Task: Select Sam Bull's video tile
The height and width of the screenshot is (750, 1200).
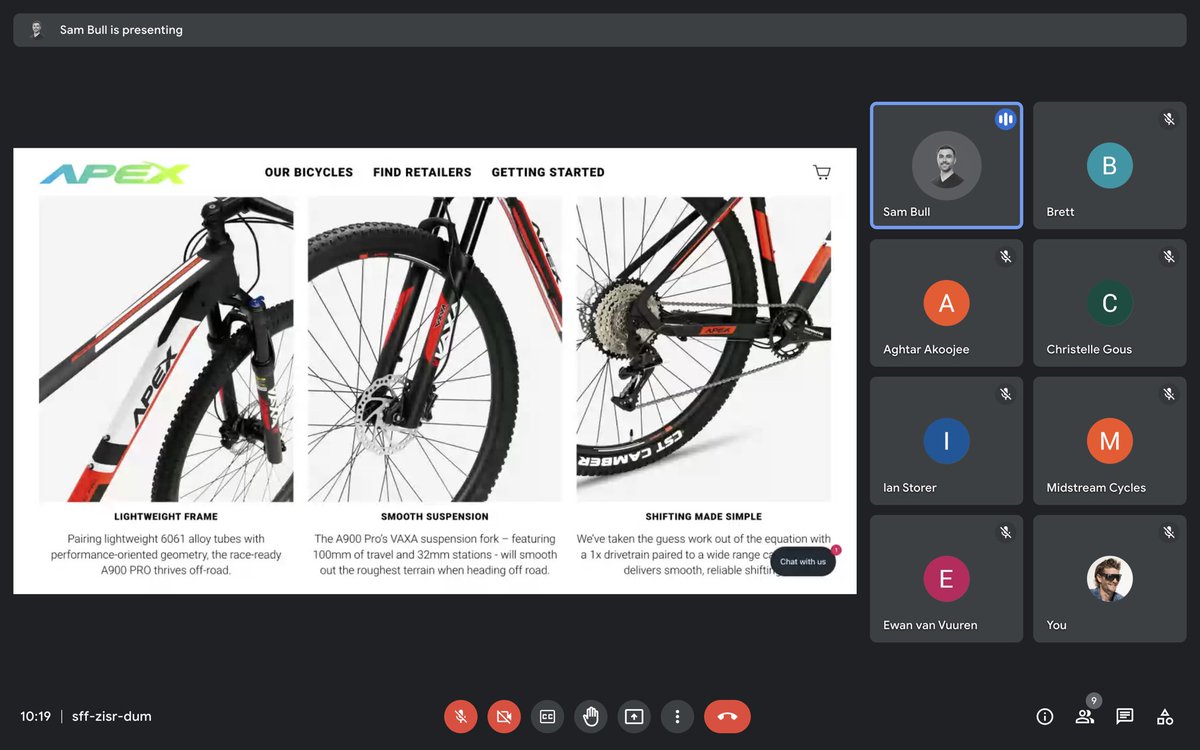Action: pos(946,166)
